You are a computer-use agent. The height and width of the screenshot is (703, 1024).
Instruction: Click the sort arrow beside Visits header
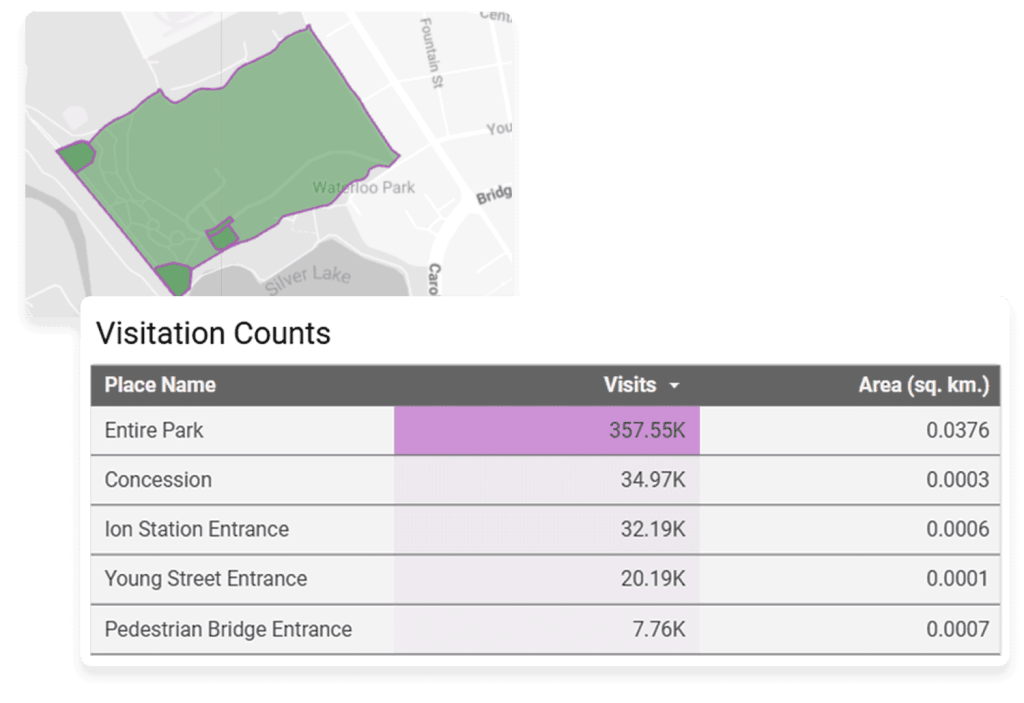(x=674, y=386)
